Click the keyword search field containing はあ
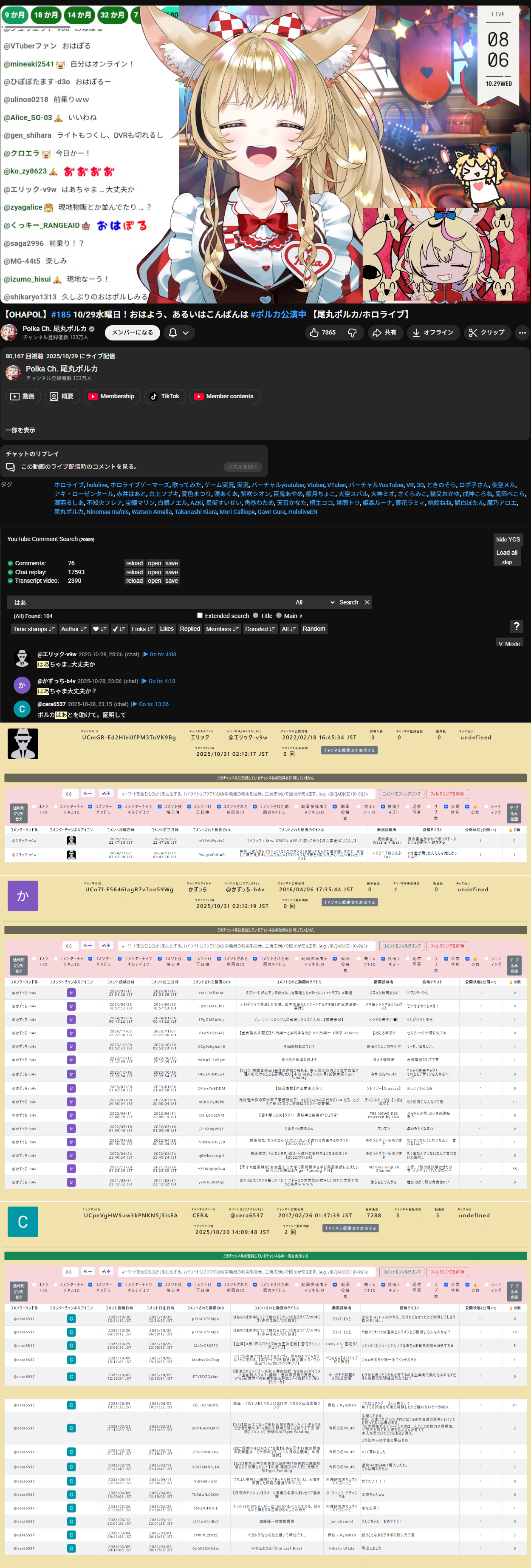Viewport: 531px width, 1568px height. (x=146, y=602)
